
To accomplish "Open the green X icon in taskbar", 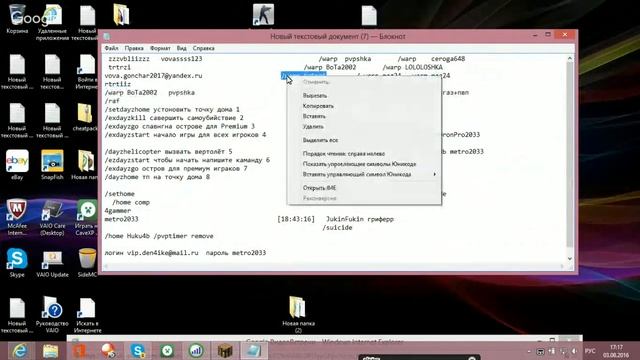I will coord(167,351).
